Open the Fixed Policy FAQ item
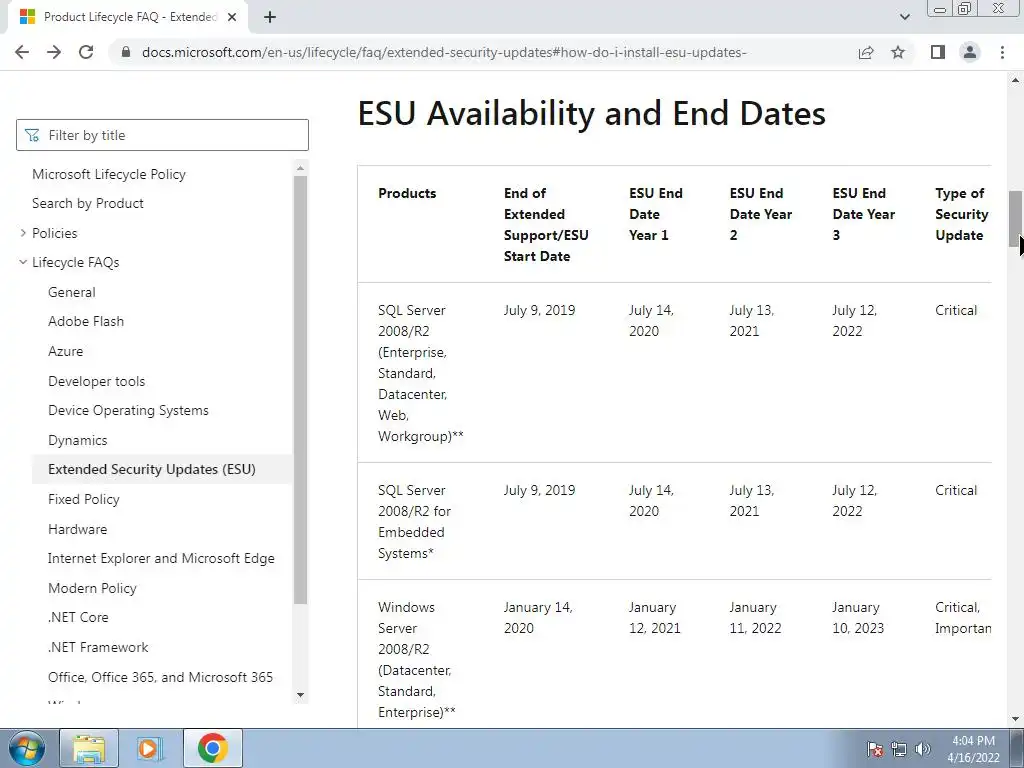This screenshot has width=1024, height=768. (84, 499)
